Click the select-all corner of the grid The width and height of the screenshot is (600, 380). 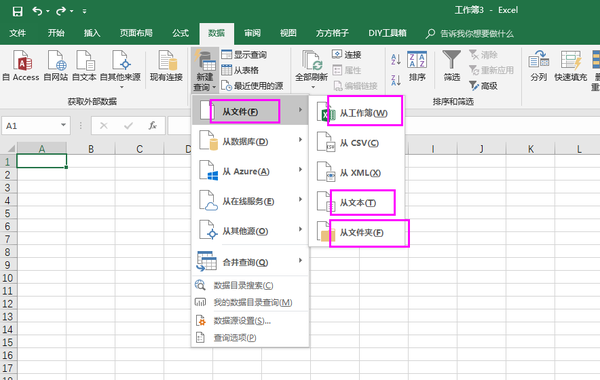(8, 148)
